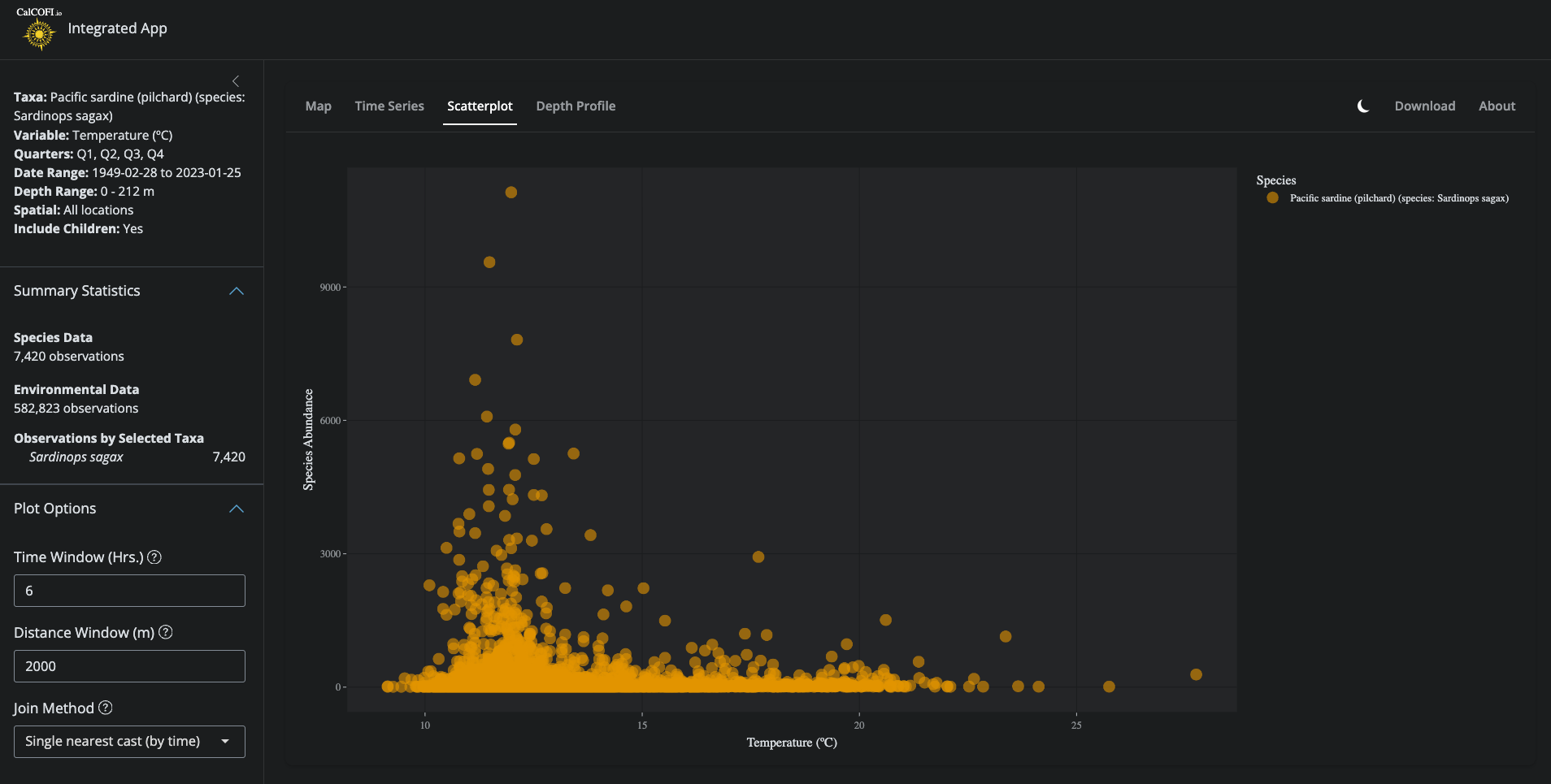
Task: Click the Pacific sardine legend color marker
Action: 1272,198
